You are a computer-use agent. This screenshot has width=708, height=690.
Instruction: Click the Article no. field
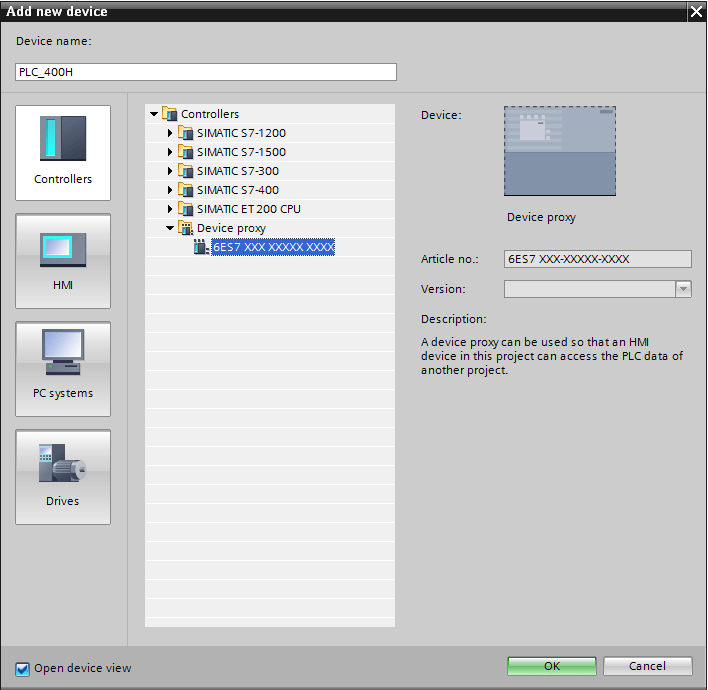(x=597, y=259)
